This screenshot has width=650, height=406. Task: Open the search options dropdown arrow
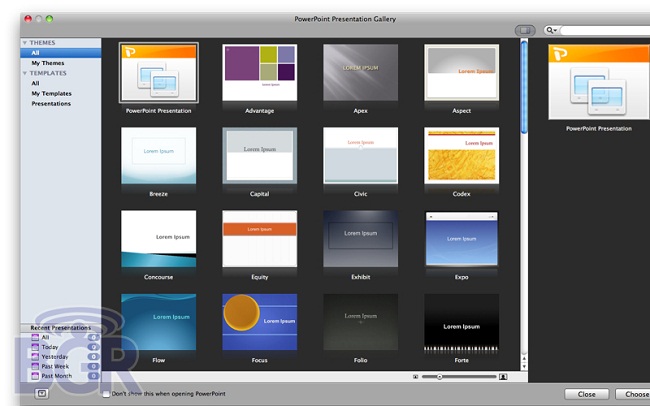coord(555,30)
